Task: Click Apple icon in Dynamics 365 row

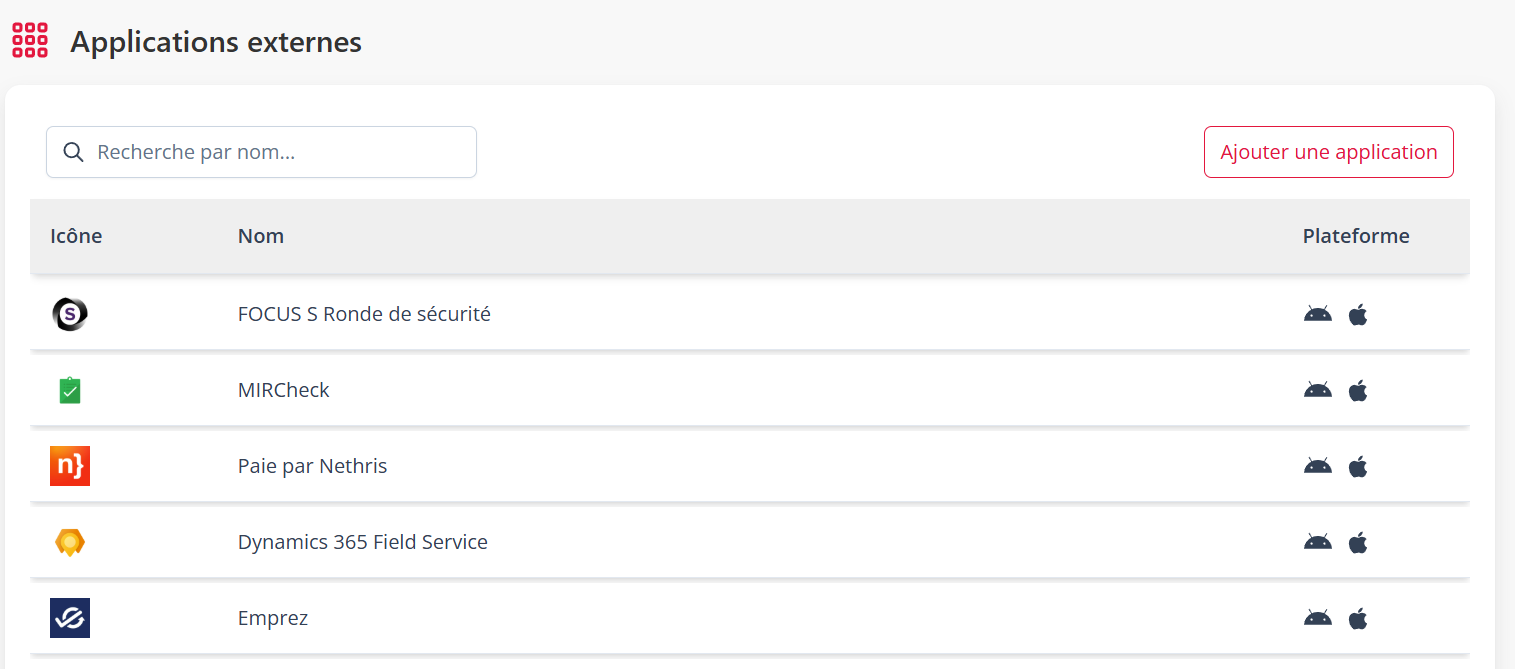Action: pyautogui.click(x=1358, y=542)
